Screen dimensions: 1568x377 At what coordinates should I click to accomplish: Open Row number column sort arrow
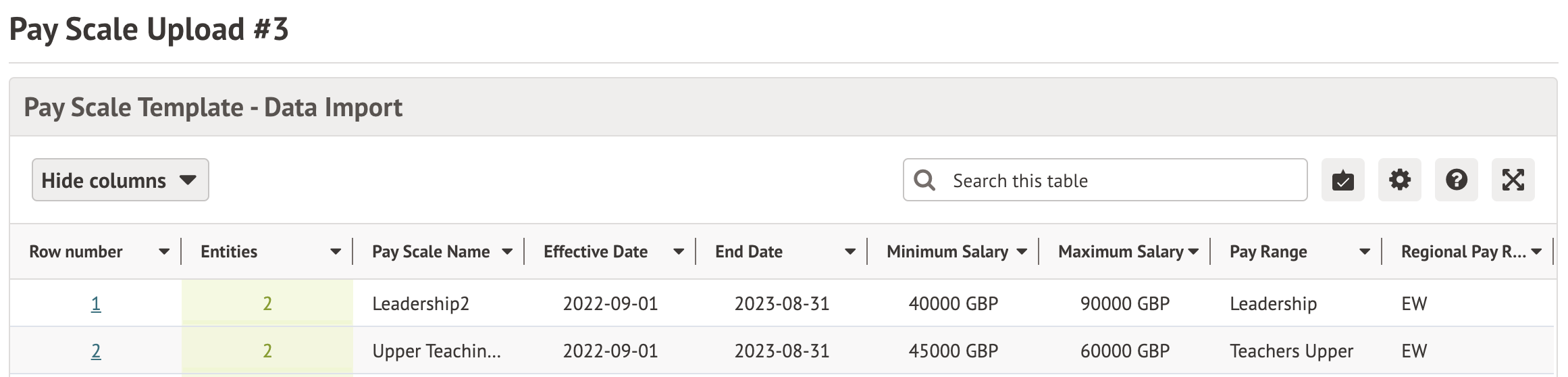click(163, 252)
